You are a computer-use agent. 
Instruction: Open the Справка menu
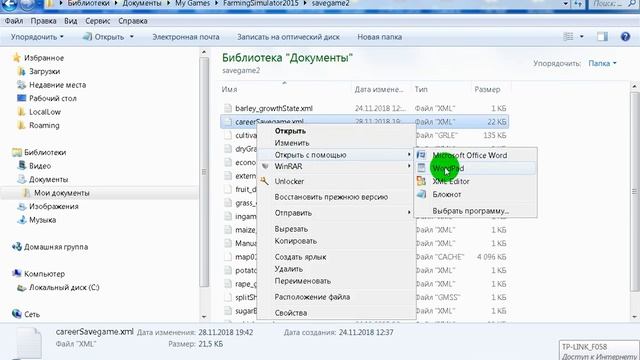(133, 21)
